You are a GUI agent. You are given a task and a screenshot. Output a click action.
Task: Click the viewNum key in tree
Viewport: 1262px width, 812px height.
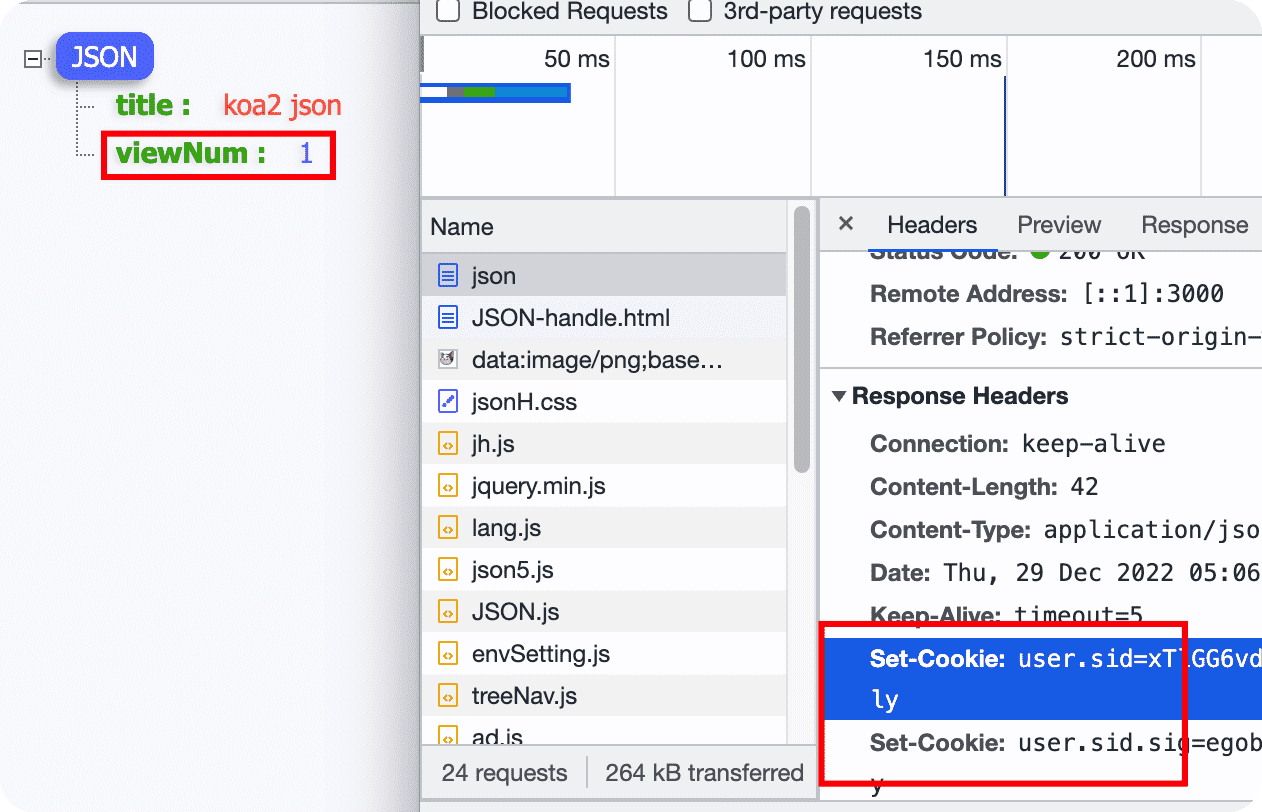point(190,154)
